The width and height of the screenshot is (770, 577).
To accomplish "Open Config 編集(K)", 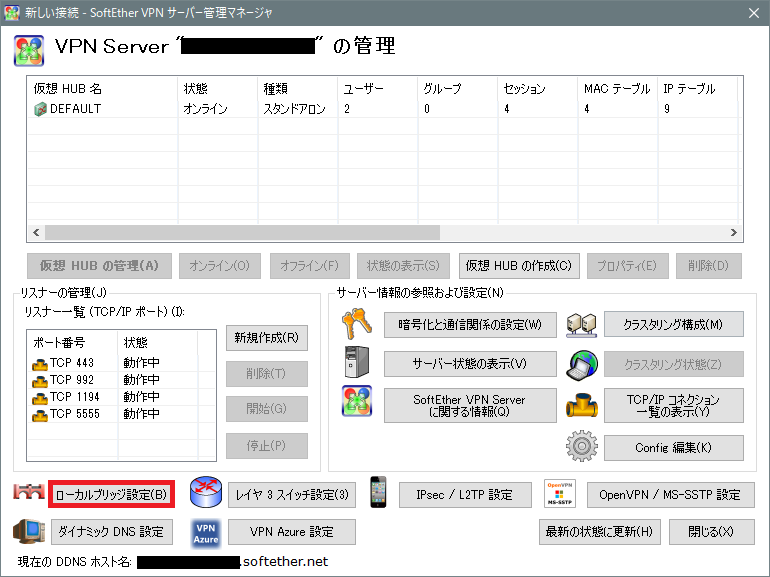I will click(x=673, y=448).
